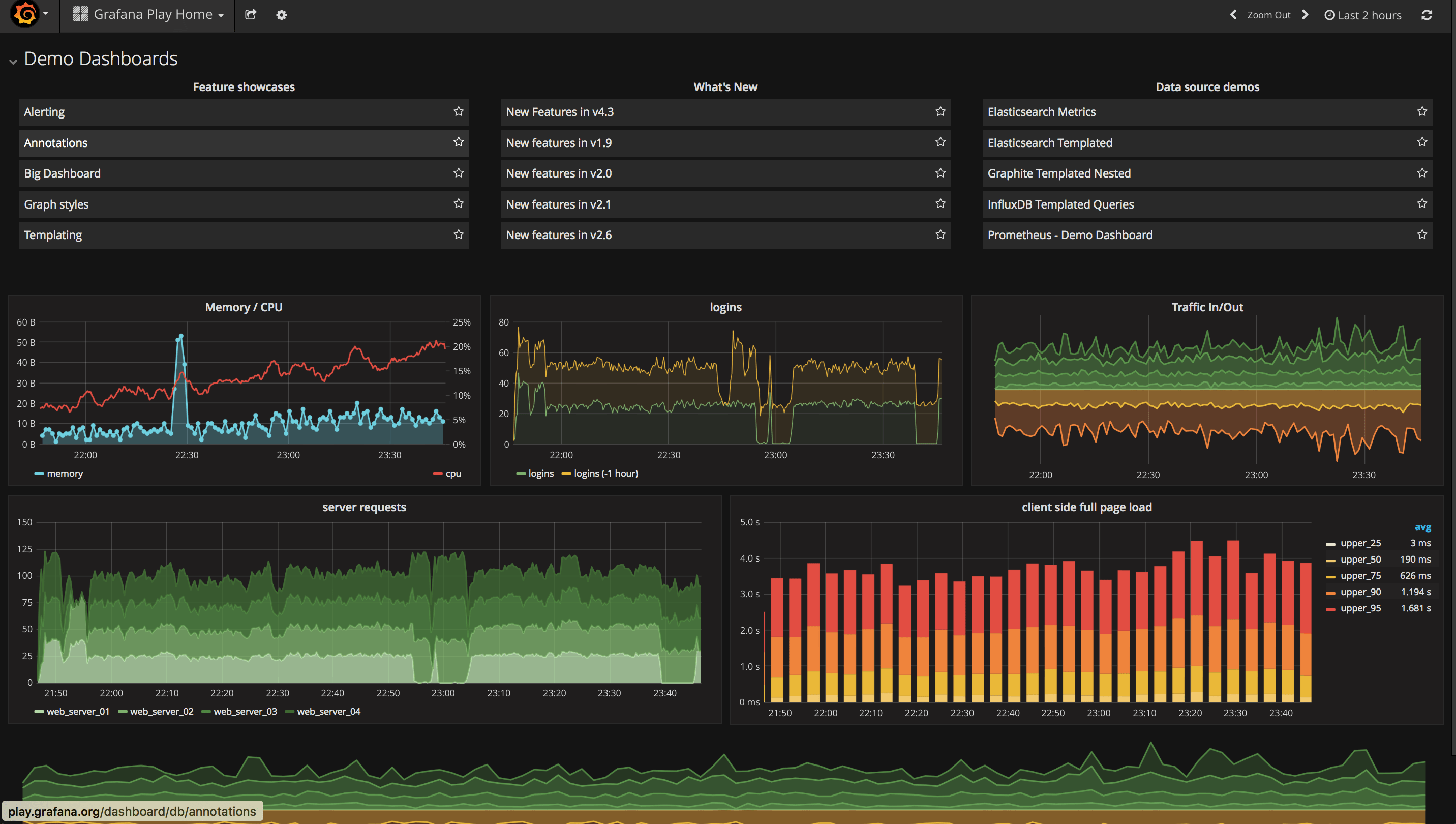
Task: Click the share dashboard icon
Action: pyautogui.click(x=251, y=15)
